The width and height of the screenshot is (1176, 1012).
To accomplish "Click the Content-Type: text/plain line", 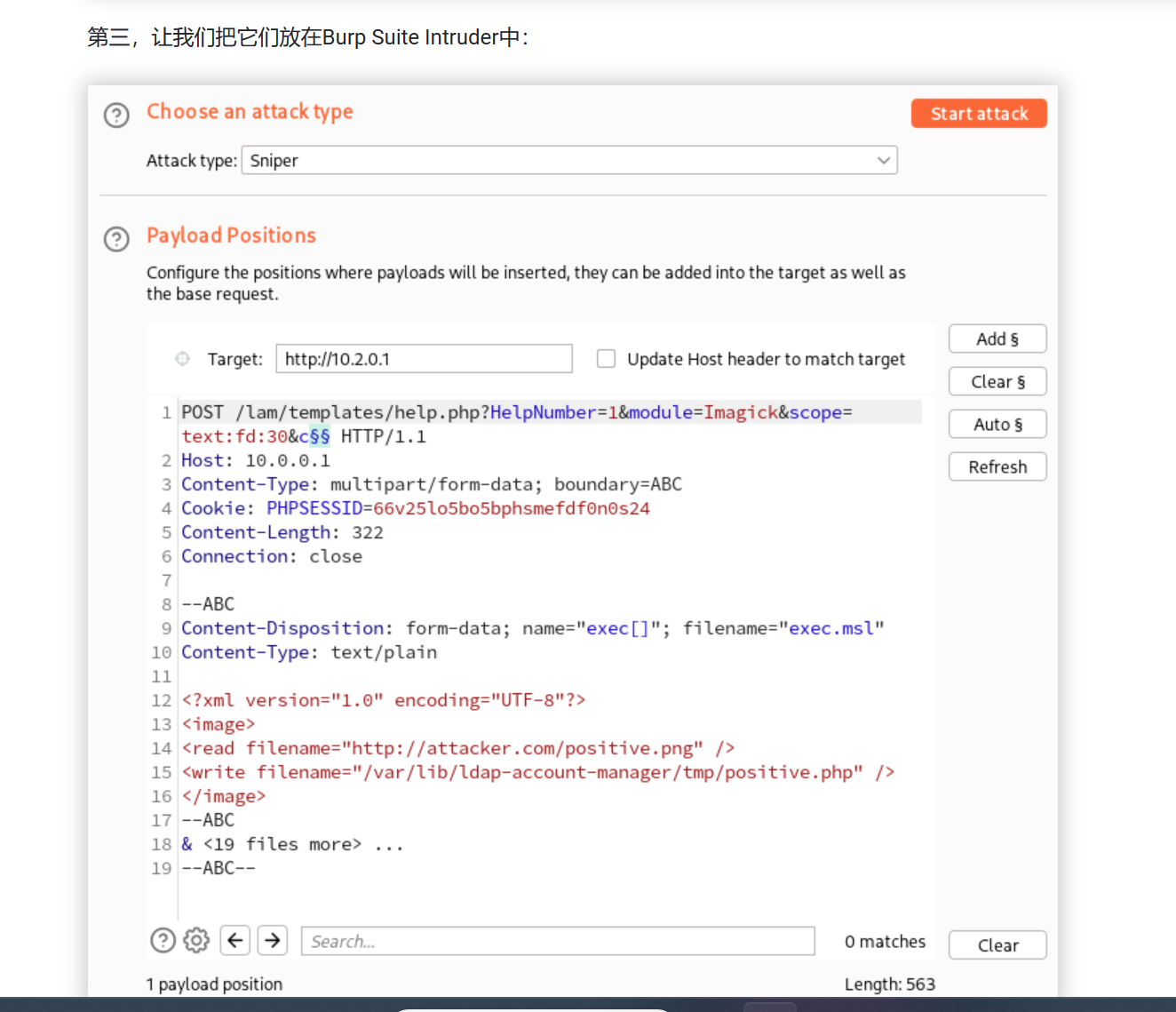I will pyautogui.click(x=309, y=652).
